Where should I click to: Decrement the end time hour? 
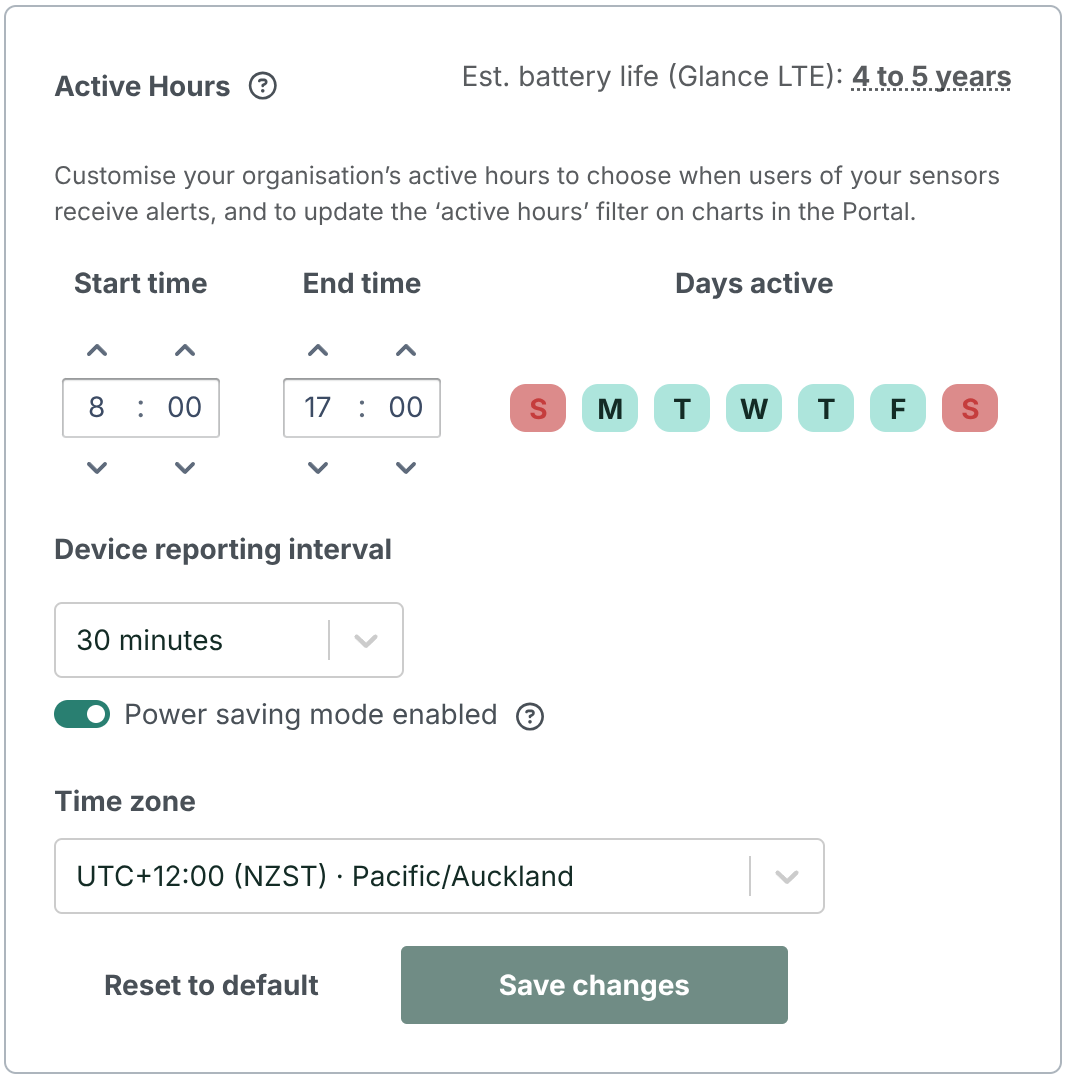point(318,467)
